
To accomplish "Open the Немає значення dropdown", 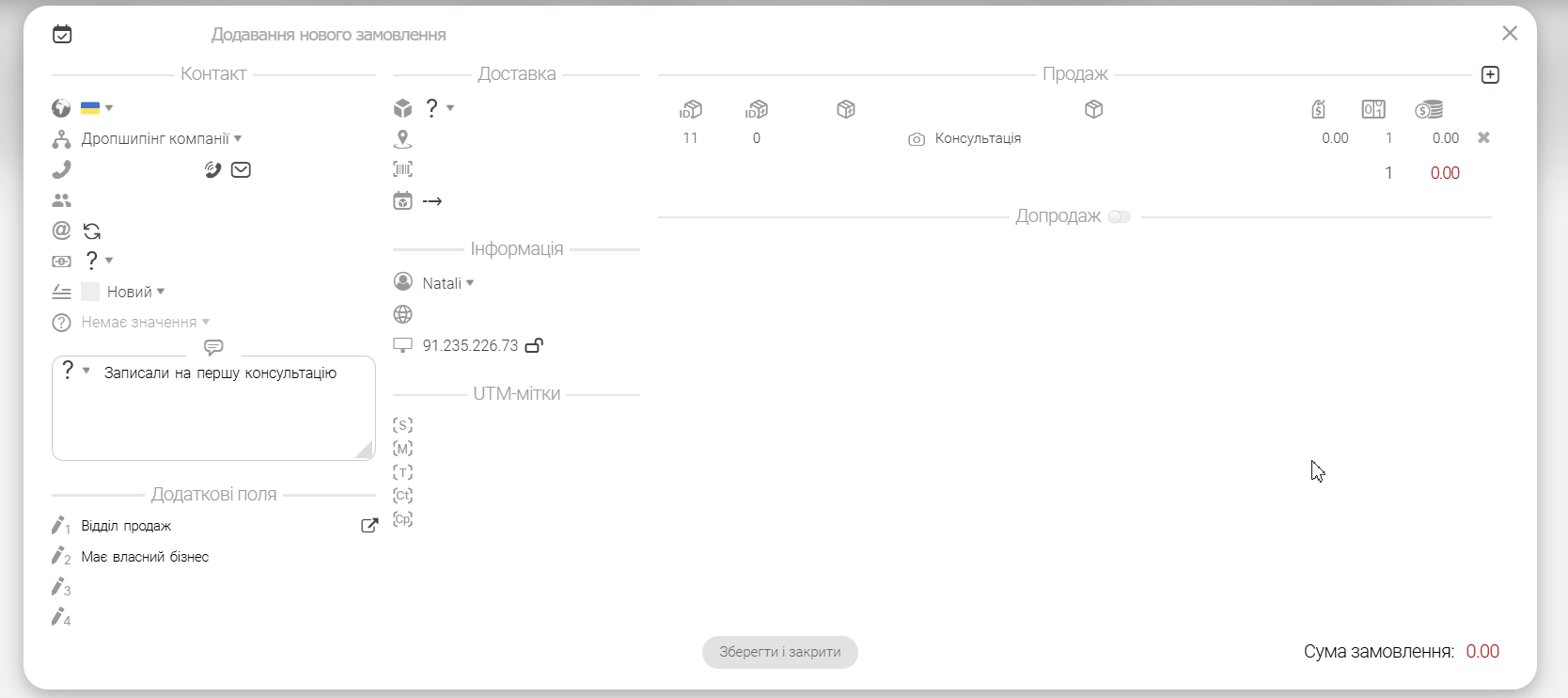I will coord(146,323).
